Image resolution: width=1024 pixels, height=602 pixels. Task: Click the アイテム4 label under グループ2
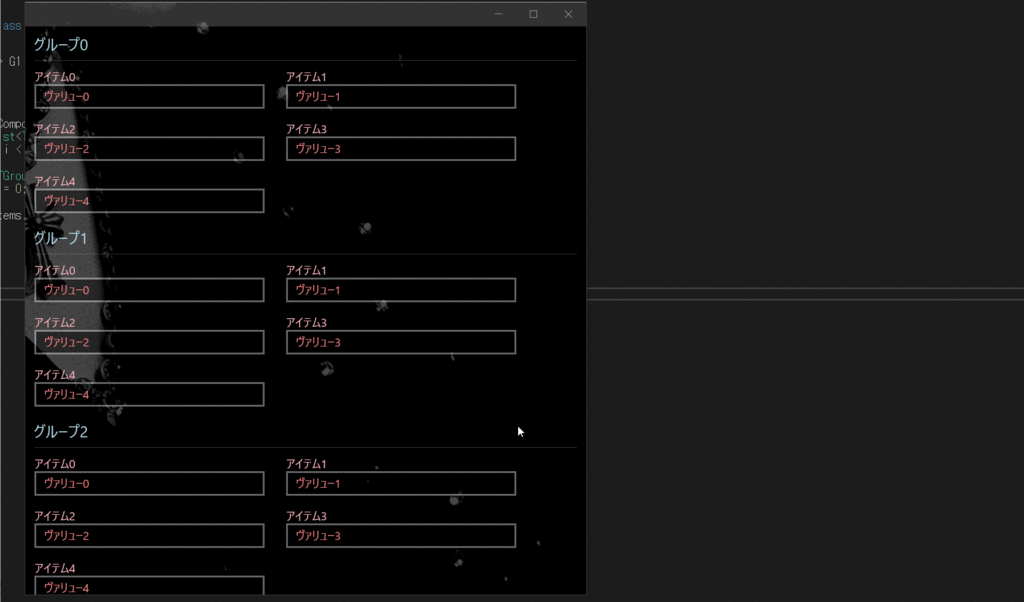click(55, 569)
